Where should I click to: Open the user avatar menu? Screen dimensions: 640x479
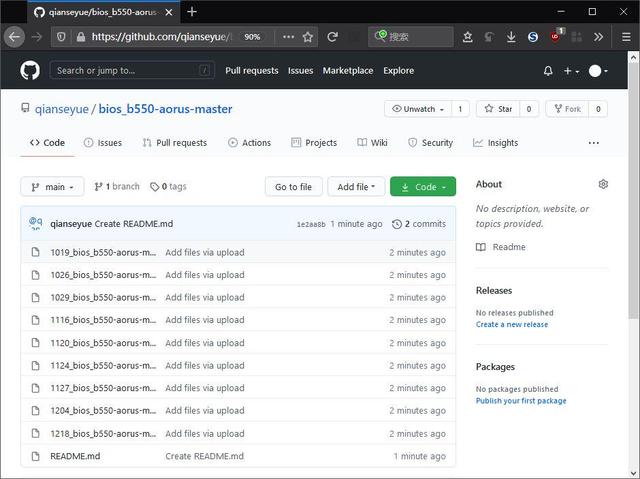coord(598,71)
